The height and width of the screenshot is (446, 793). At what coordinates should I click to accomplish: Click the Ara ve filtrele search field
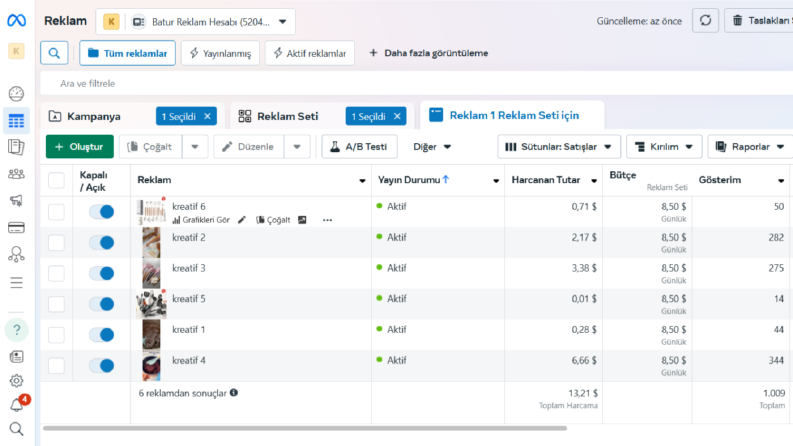click(415, 83)
